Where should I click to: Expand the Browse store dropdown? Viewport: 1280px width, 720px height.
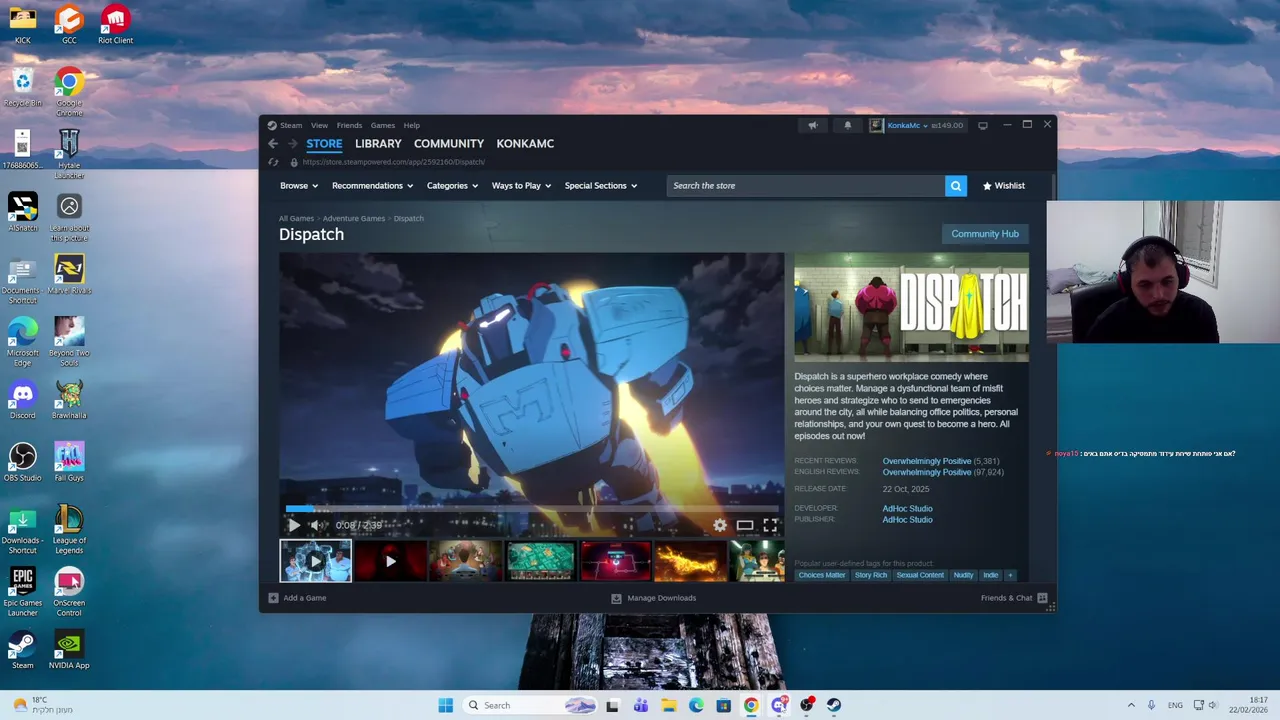(x=299, y=186)
